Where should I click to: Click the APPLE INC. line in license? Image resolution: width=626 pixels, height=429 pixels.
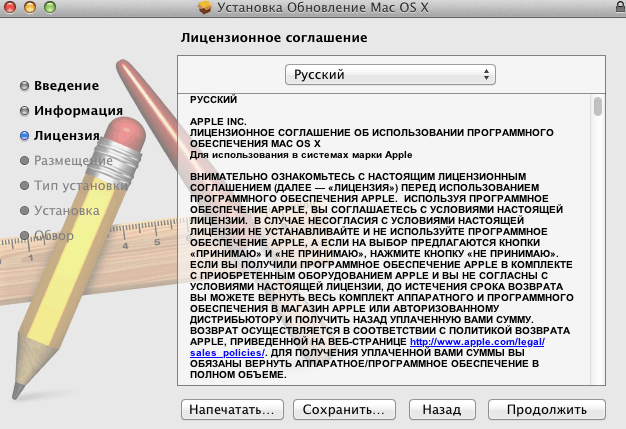tap(218, 122)
